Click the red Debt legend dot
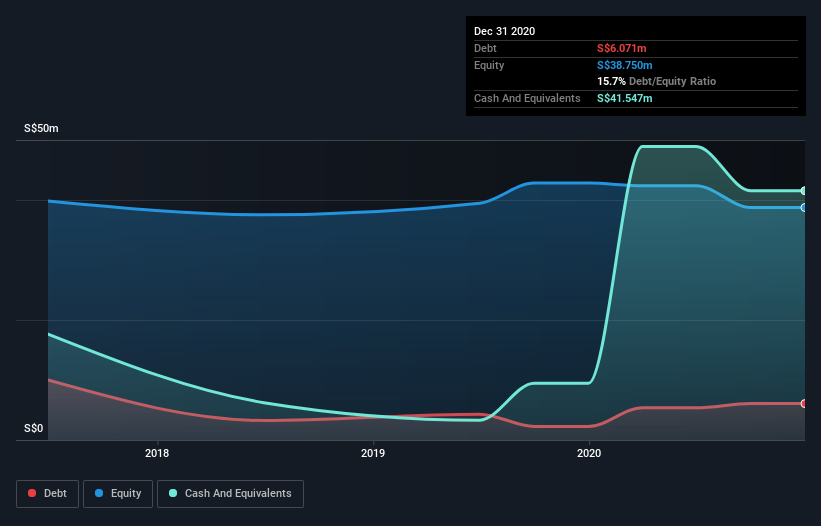 pos(32,493)
